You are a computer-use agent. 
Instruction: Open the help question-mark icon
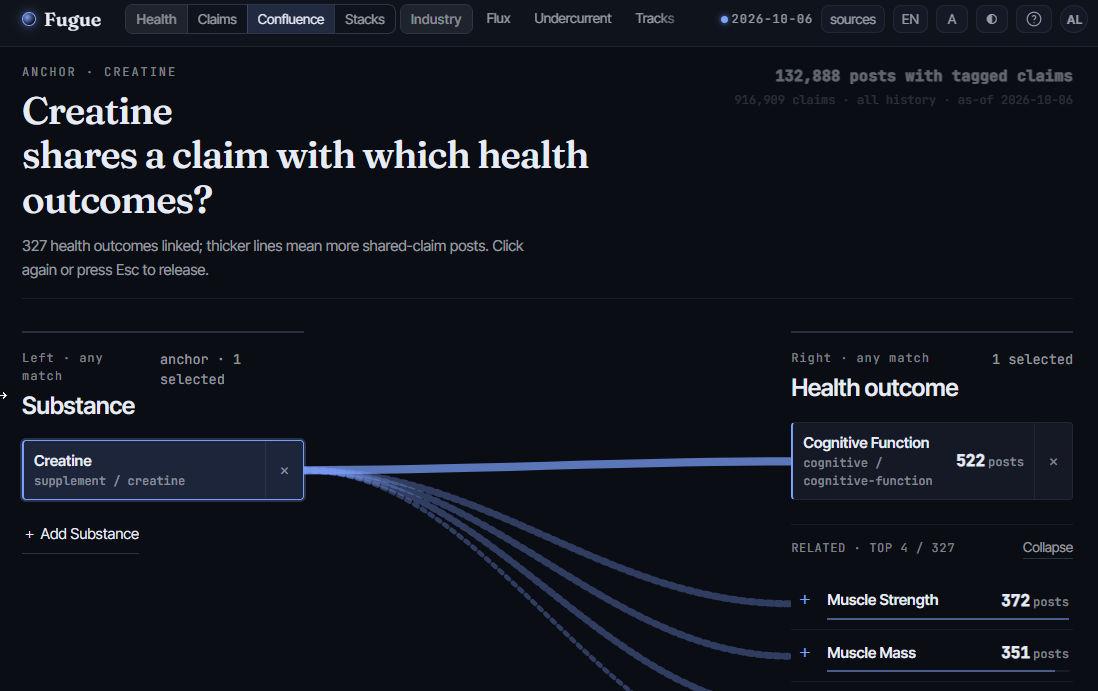pyautogui.click(x=1034, y=19)
